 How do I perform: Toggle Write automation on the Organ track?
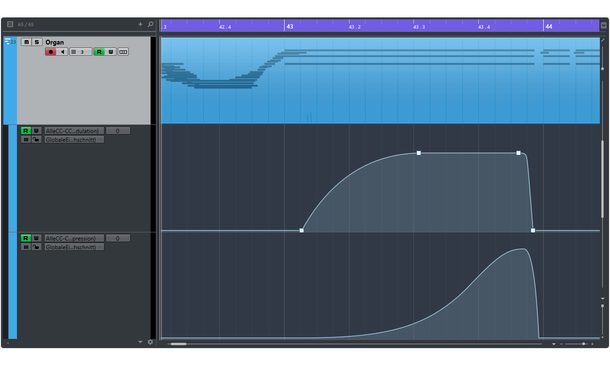[110, 52]
